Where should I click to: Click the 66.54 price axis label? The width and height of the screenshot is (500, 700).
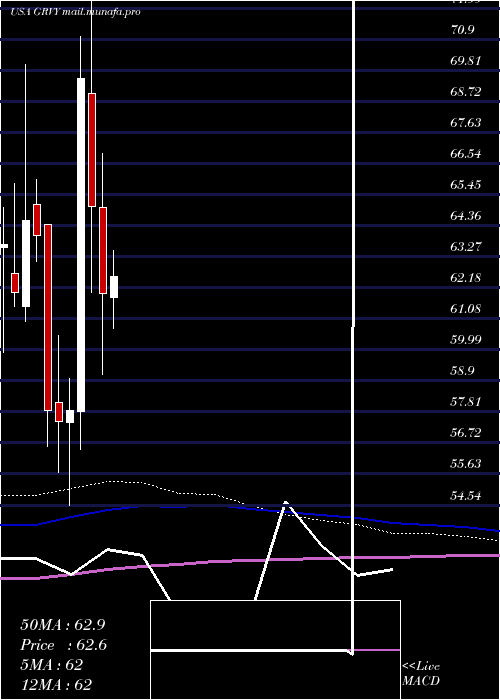466,154
